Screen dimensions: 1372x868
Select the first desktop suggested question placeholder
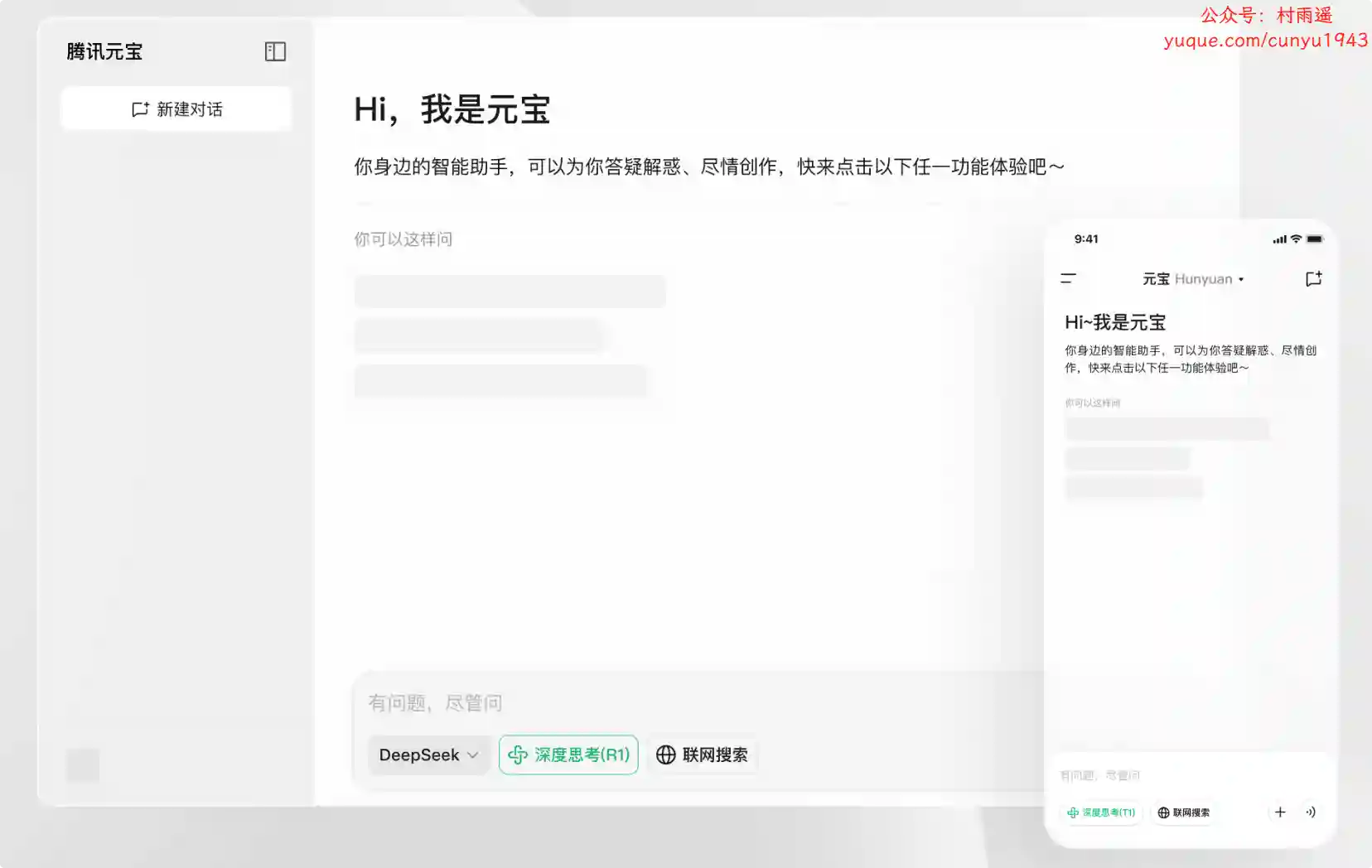tap(510, 292)
